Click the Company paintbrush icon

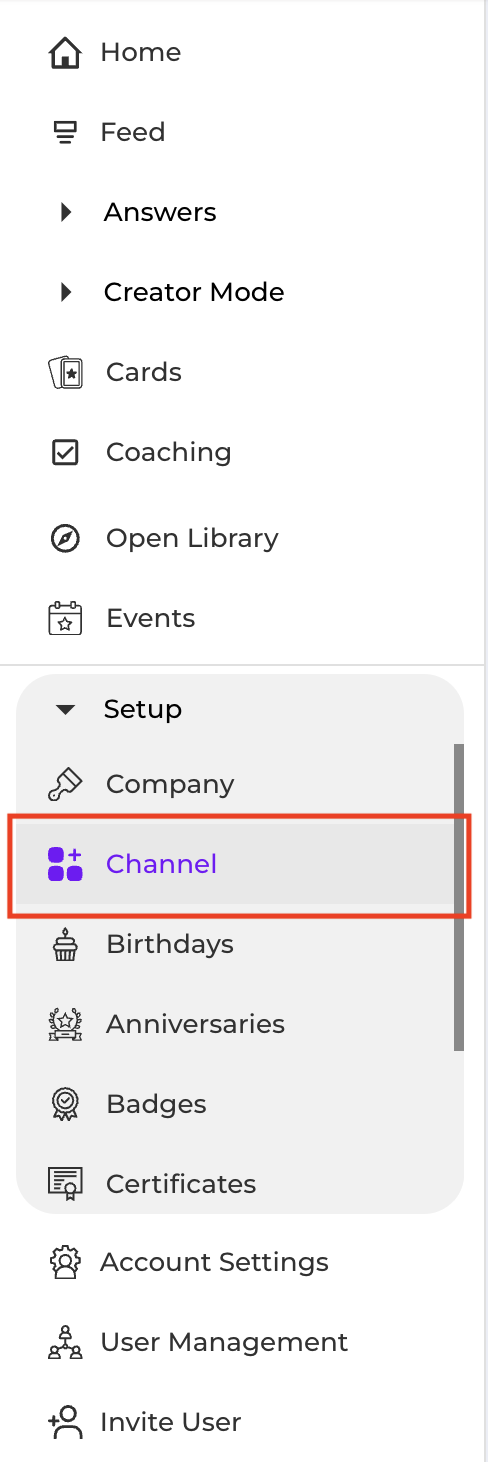click(65, 784)
